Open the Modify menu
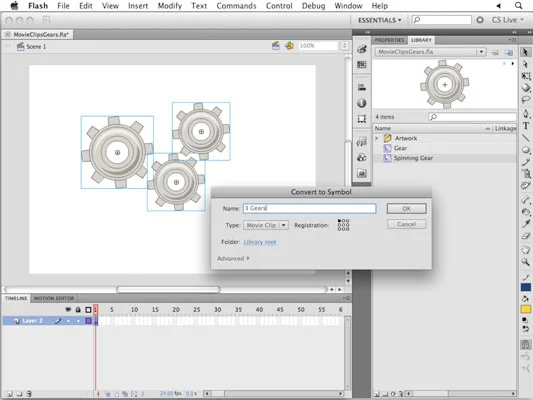 click(170, 6)
